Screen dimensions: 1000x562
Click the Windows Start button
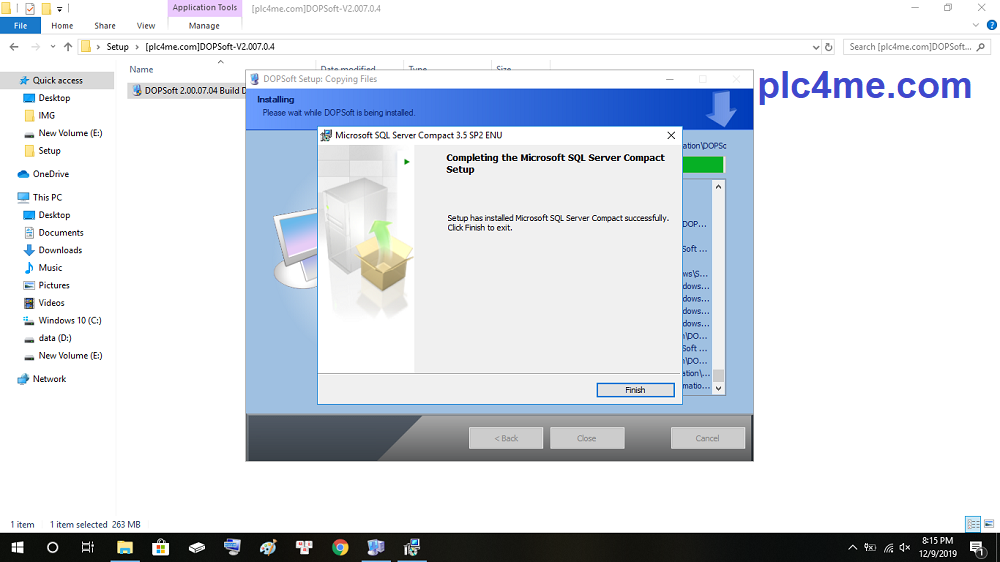click(17, 547)
